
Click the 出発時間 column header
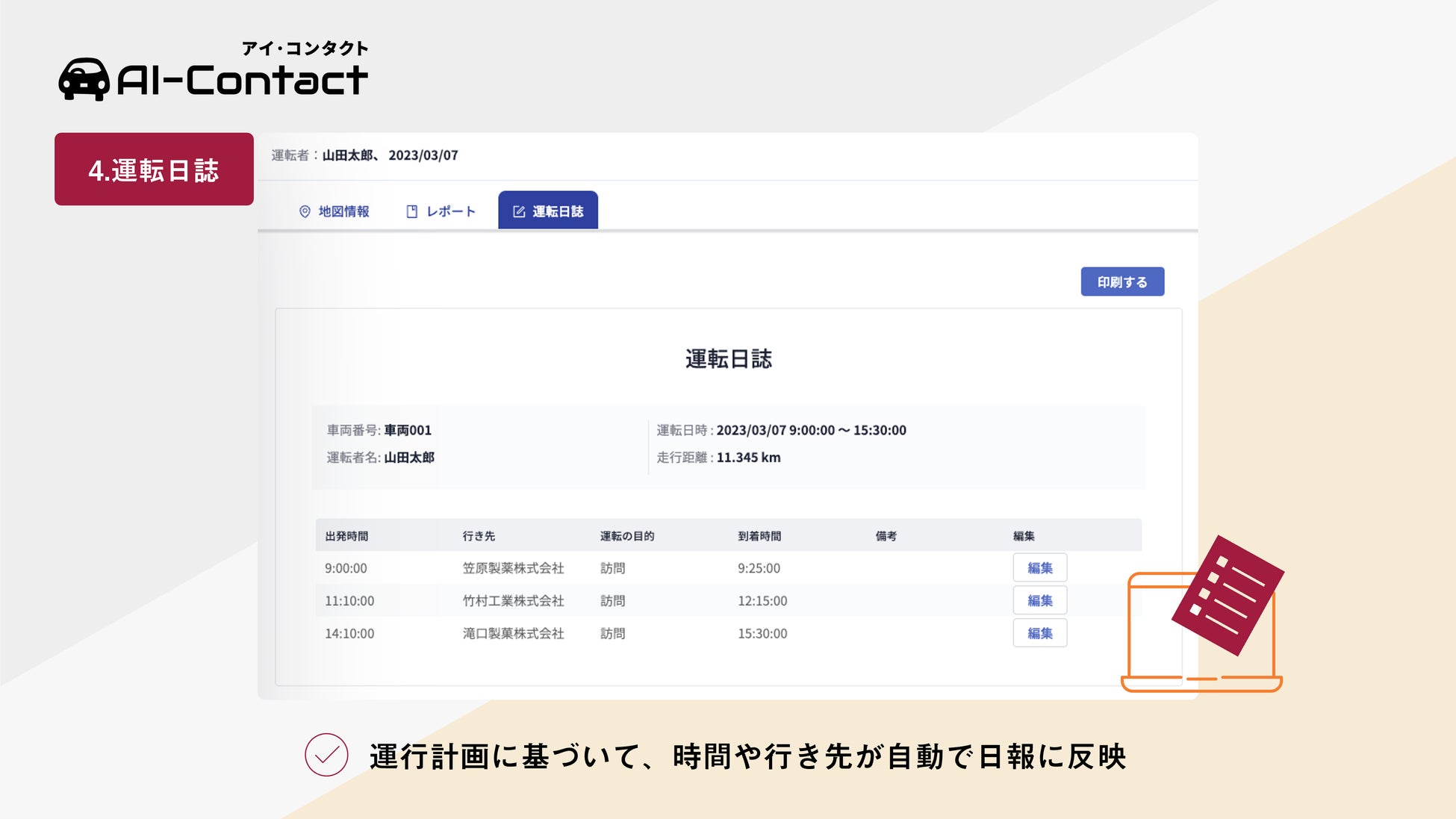346,536
